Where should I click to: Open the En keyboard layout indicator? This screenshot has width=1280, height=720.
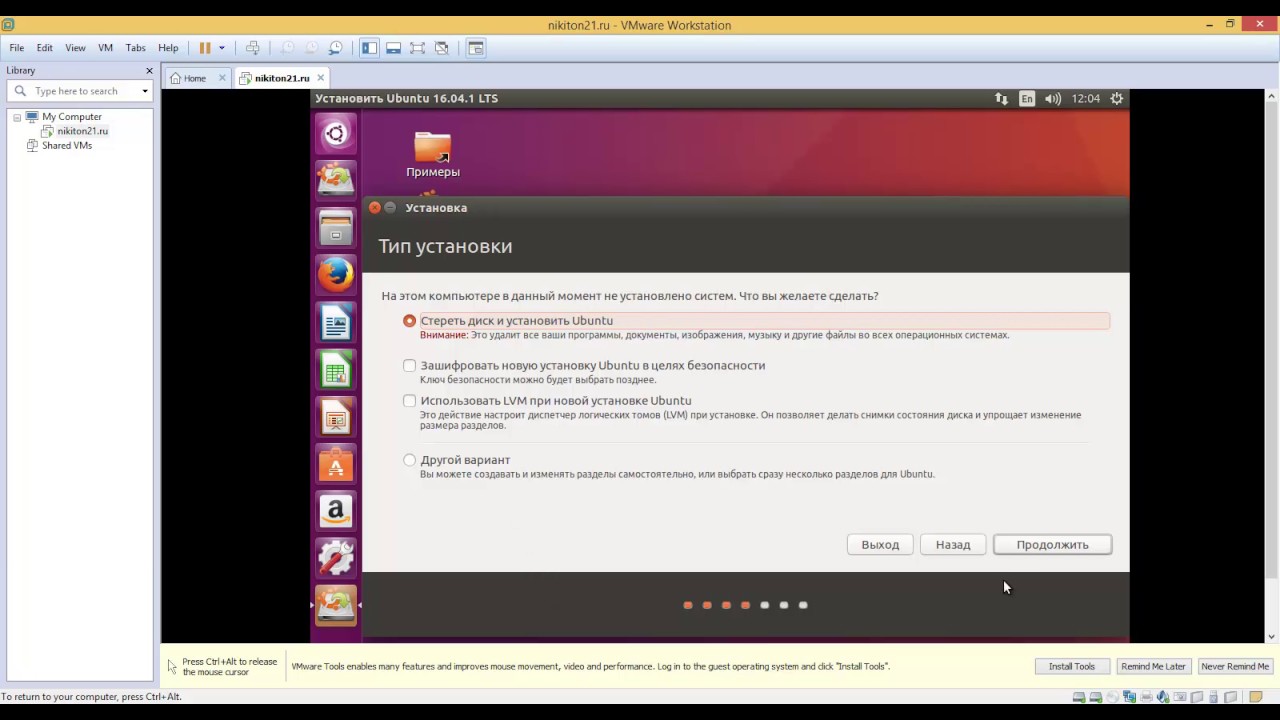point(1027,98)
